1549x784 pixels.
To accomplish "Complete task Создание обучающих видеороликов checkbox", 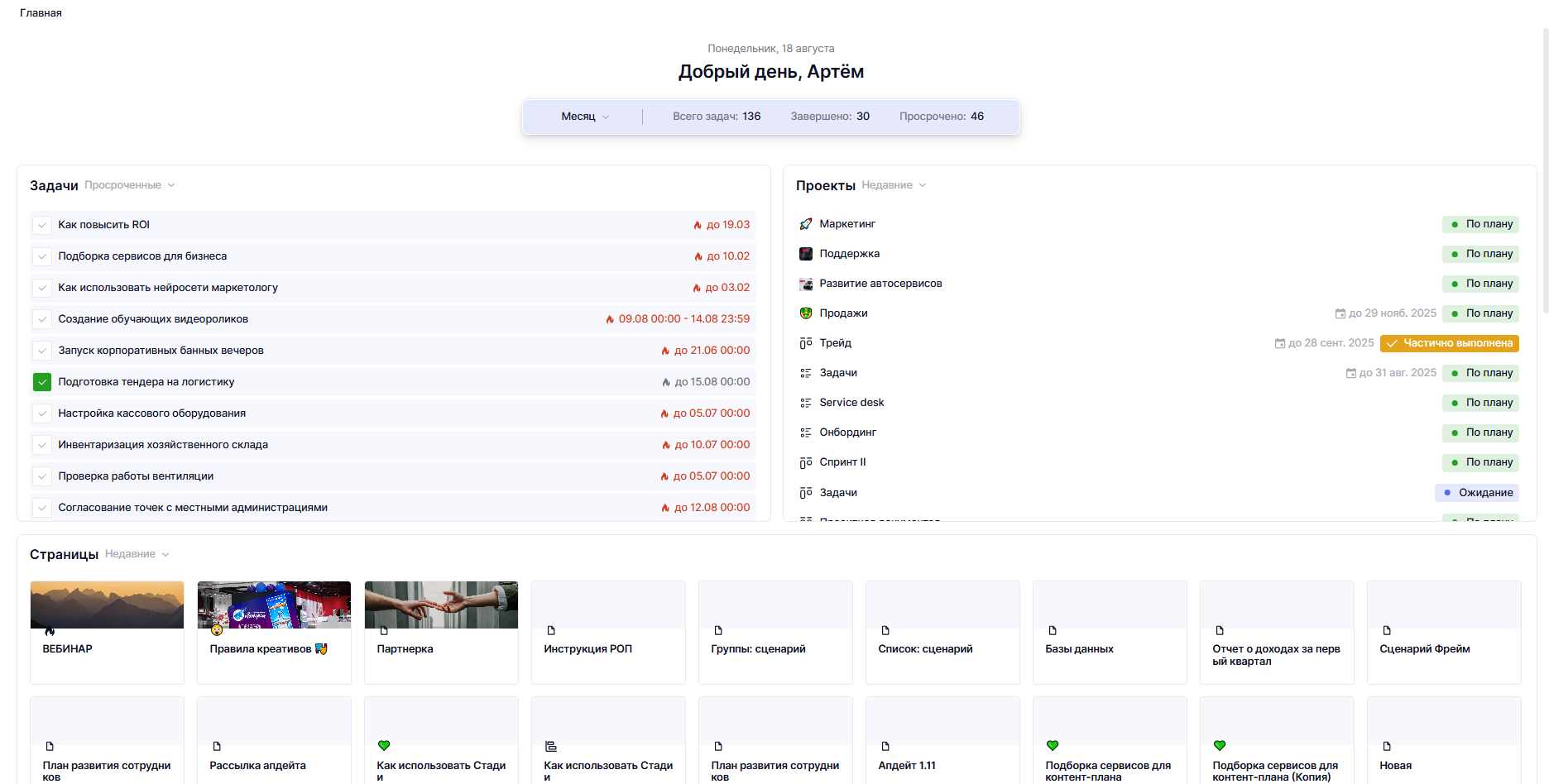I will tap(42, 319).
